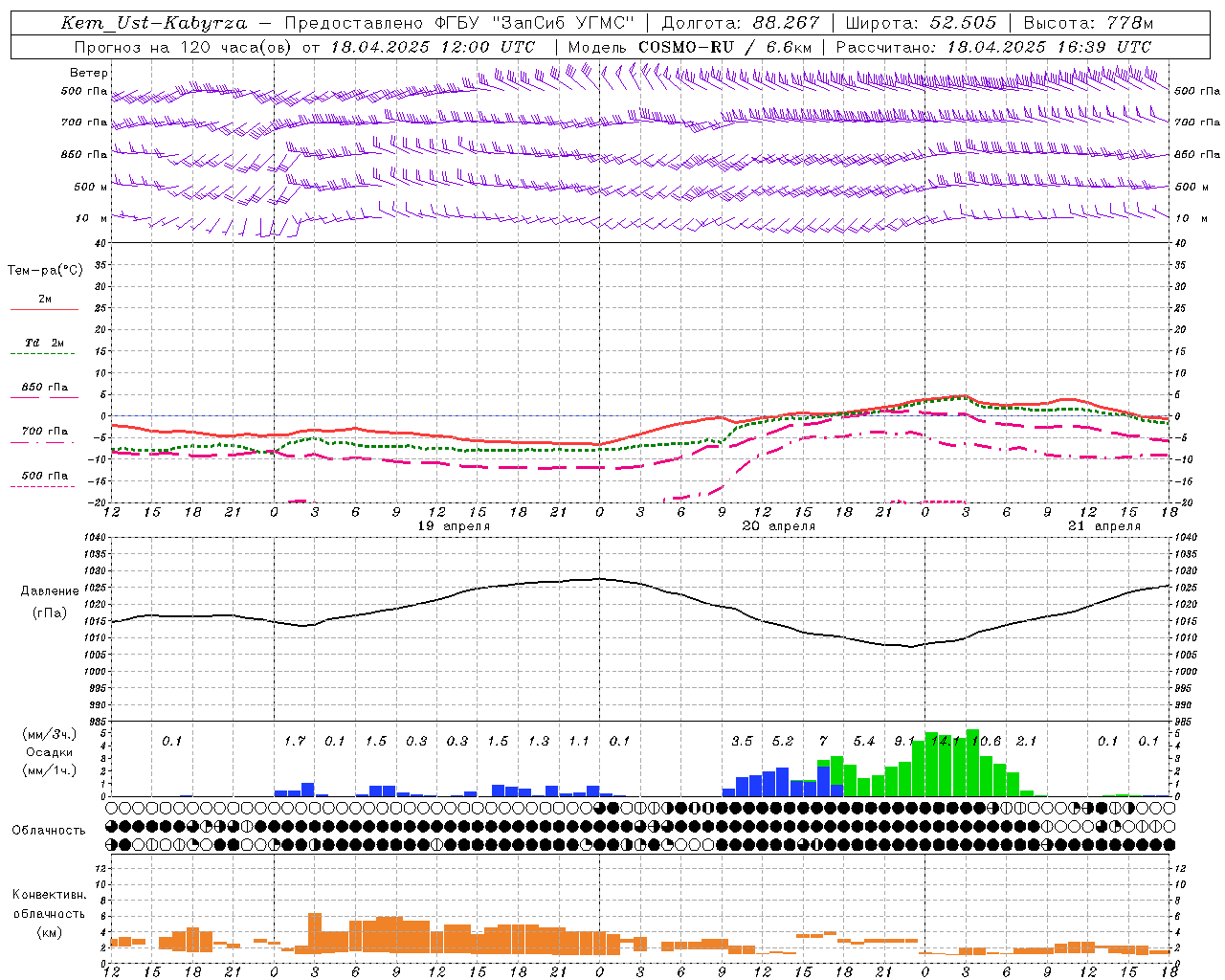Select the latitude value "Широта: 52.505"
This screenshot has width=1225, height=980.
click(x=922, y=23)
